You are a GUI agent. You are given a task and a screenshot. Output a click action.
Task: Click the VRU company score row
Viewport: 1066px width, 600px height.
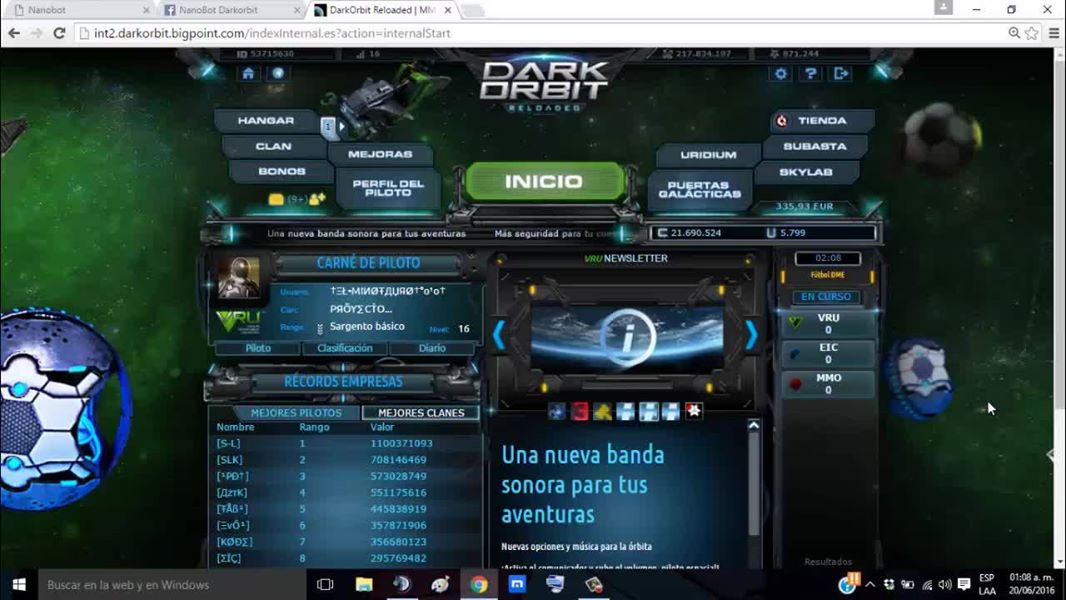(x=828, y=323)
